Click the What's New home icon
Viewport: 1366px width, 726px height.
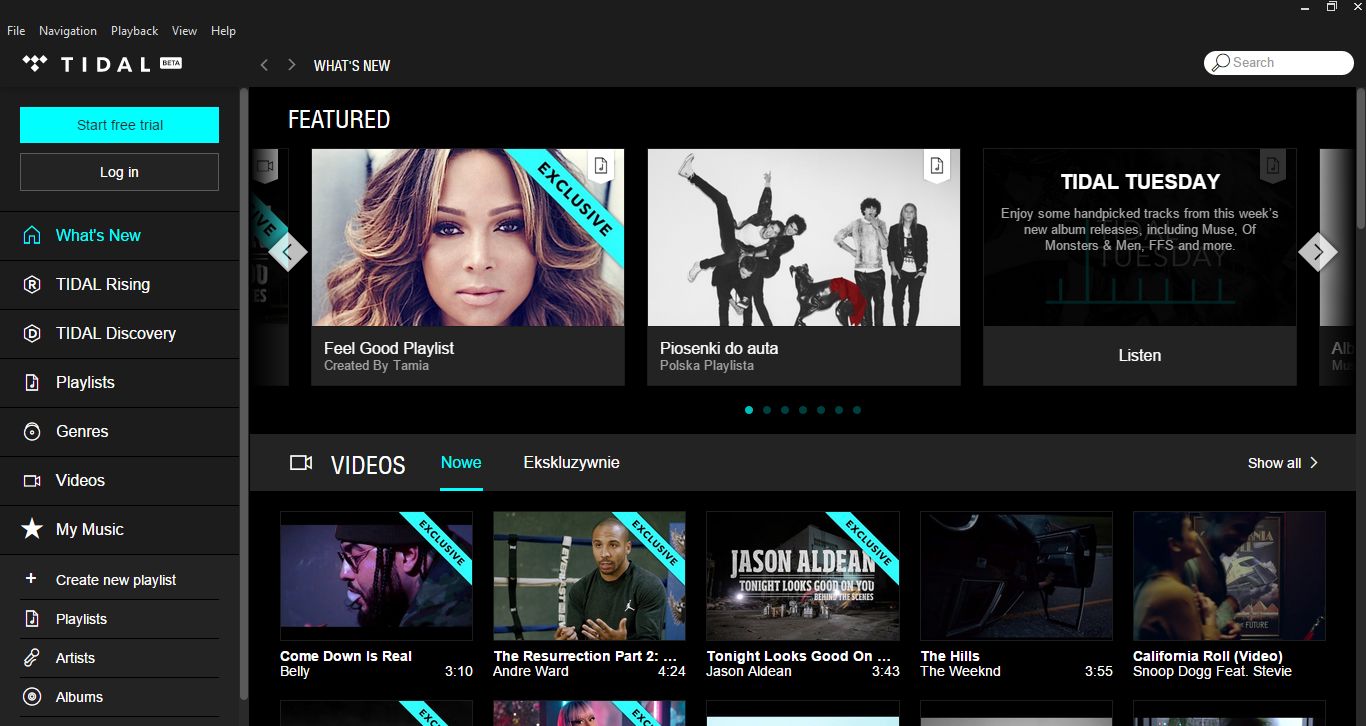click(32, 236)
